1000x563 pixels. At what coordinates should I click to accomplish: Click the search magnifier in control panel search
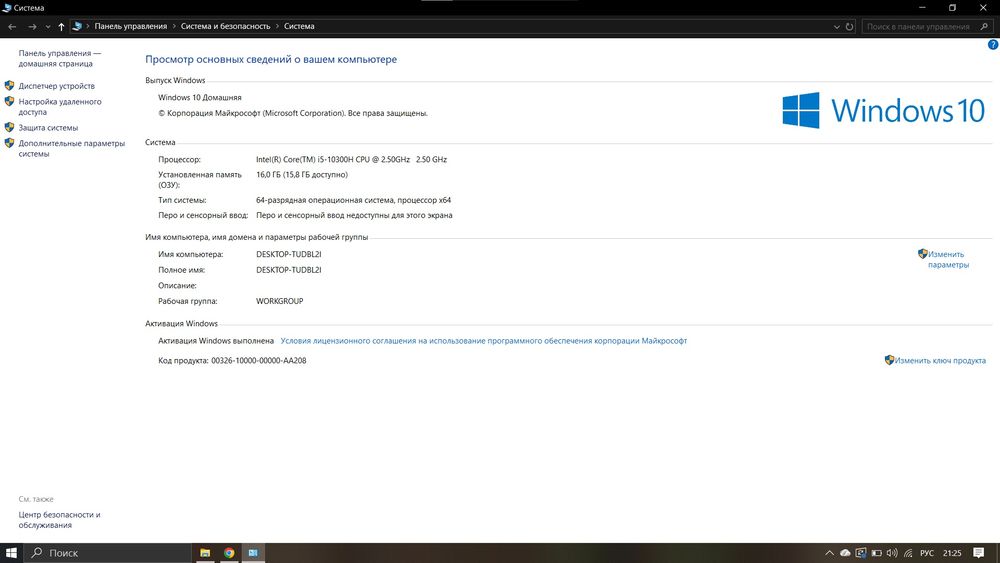point(984,27)
